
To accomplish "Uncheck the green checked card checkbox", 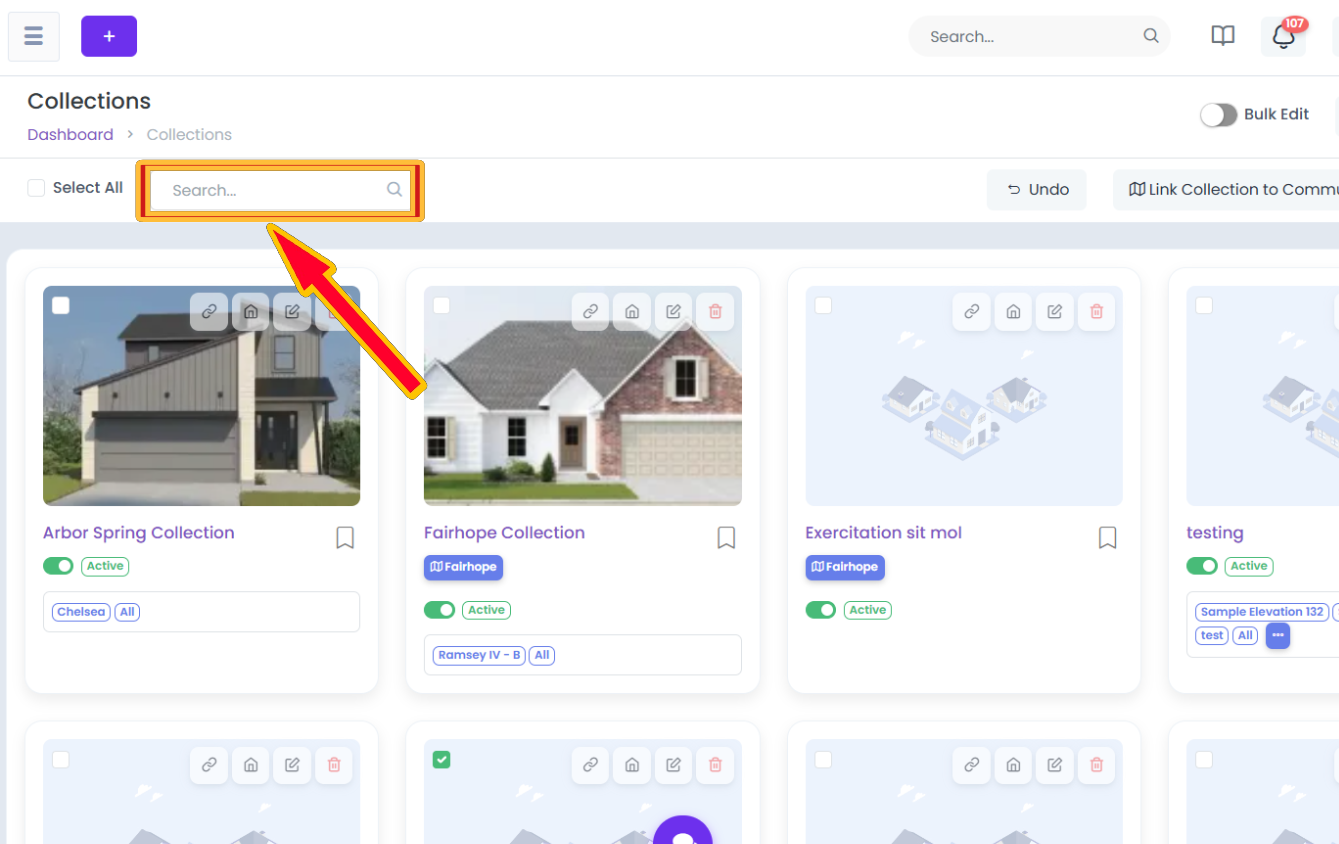I will pos(442,760).
